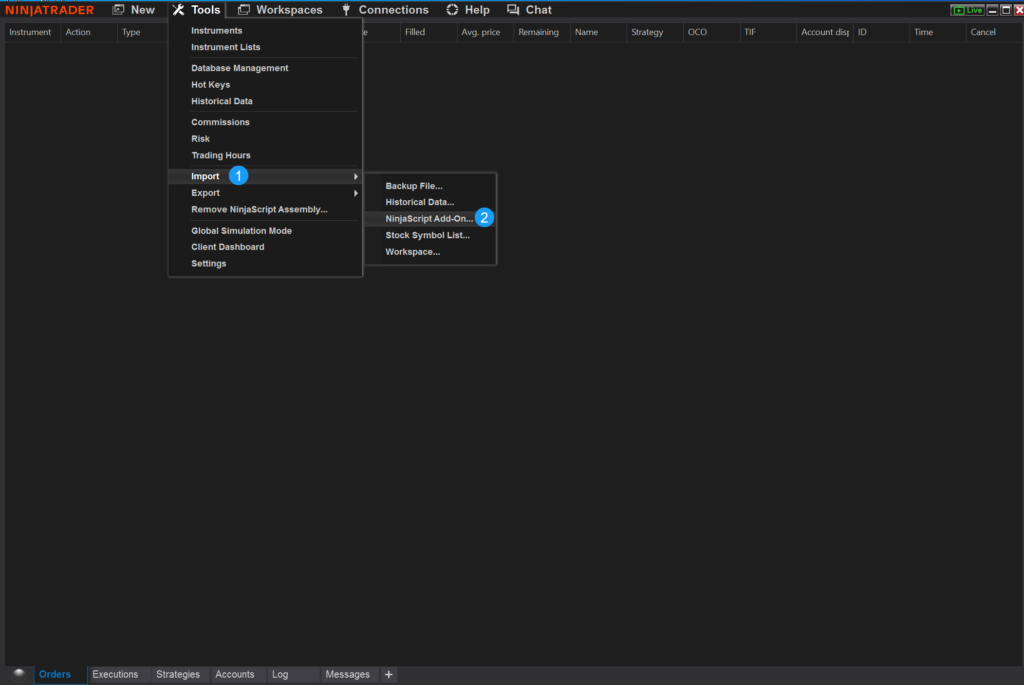Click Remove NinjaScript Assembly... entry
Screen dimensions: 1024x685
(x=259, y=210)
